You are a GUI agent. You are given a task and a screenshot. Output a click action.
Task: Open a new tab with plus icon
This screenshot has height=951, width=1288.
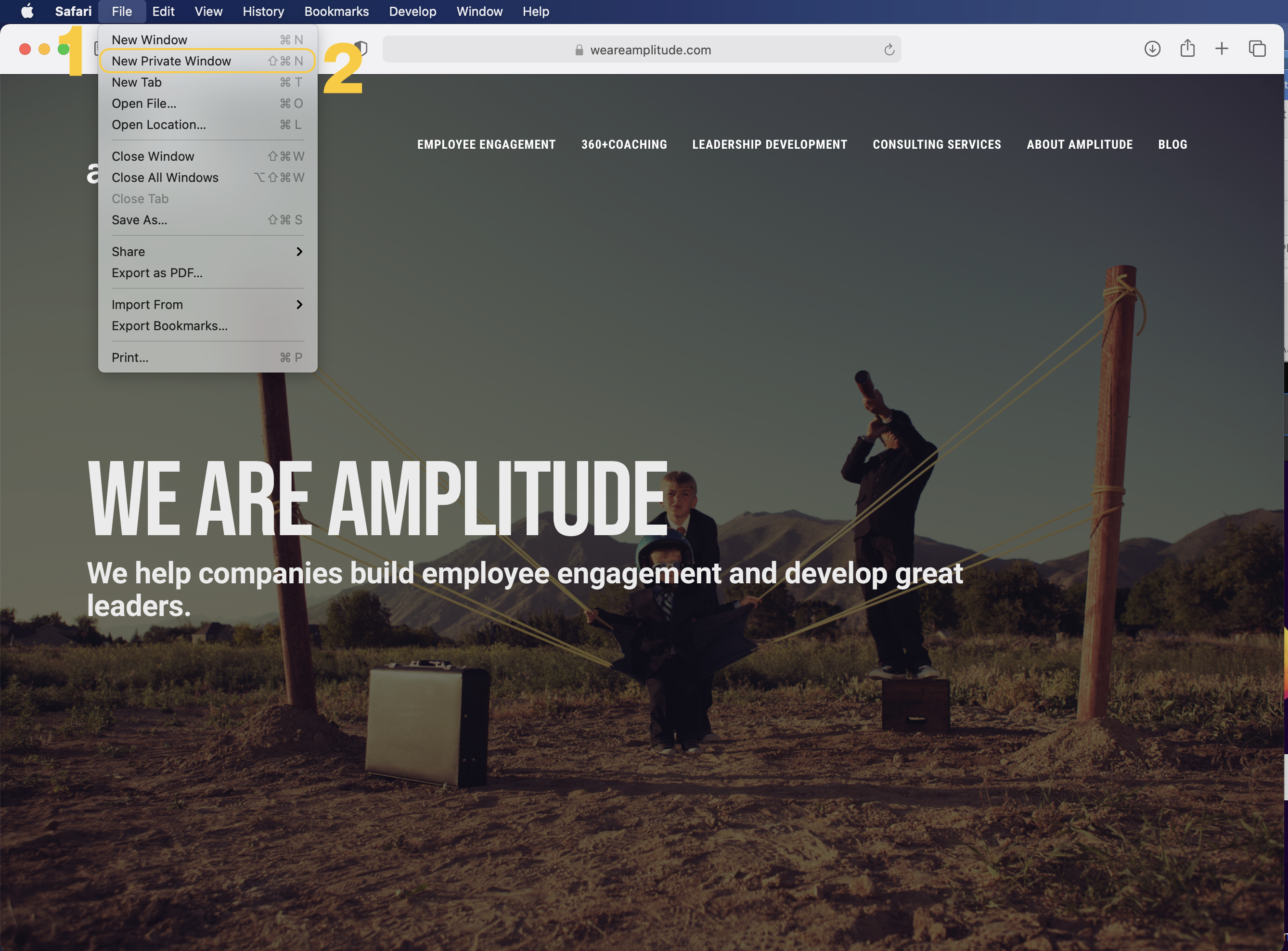click(1222, 49)
